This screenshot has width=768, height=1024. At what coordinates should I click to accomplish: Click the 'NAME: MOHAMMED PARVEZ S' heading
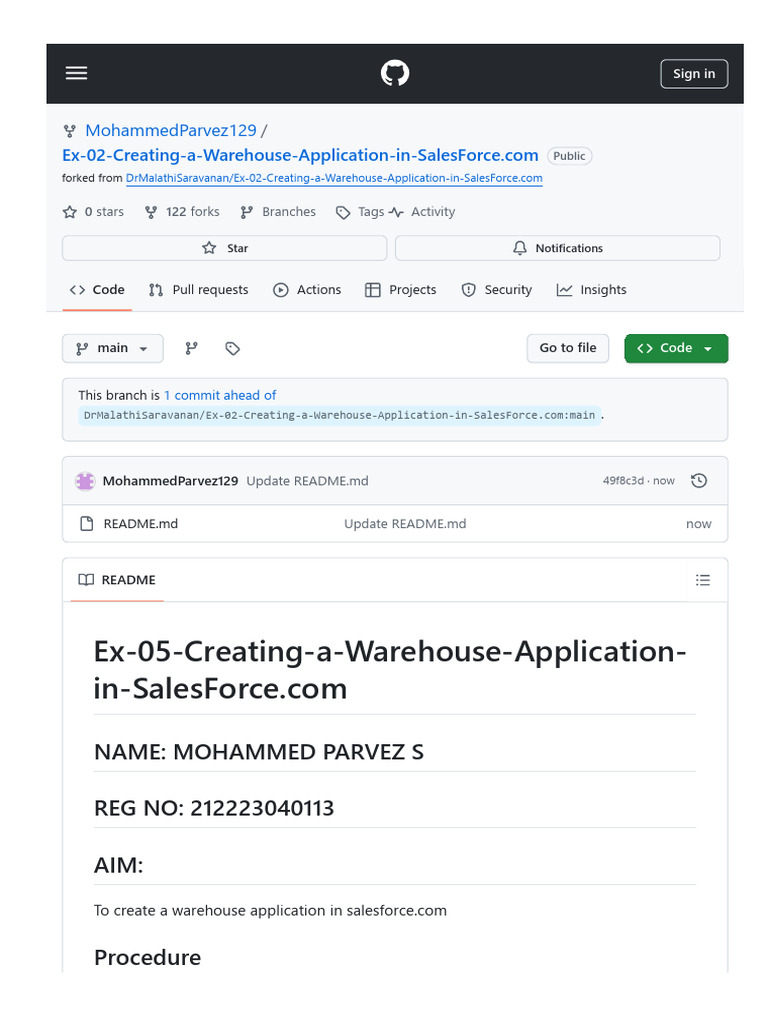[259, 752]
